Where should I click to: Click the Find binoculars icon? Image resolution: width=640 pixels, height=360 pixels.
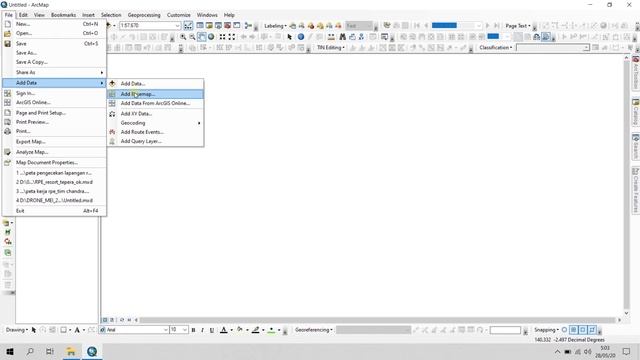343,37
